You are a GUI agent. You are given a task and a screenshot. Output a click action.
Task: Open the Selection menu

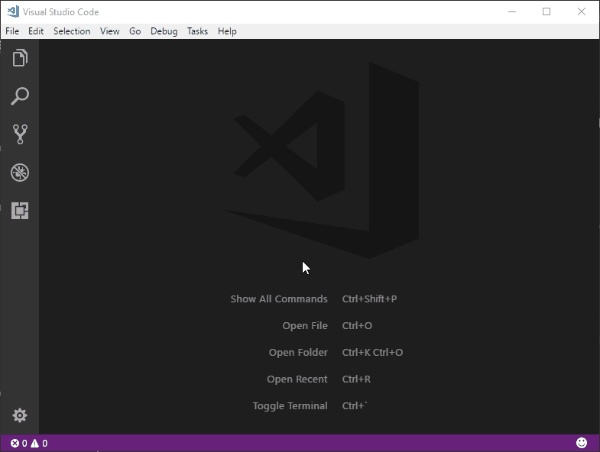tap(72, 31)
